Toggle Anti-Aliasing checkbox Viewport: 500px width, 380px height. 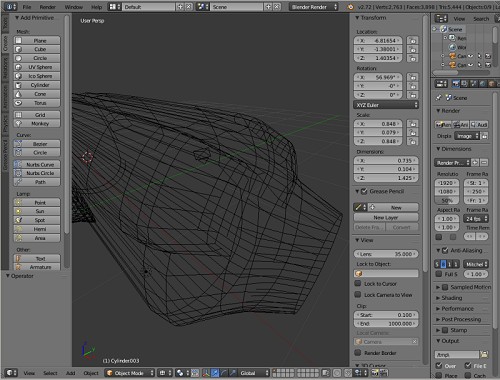click(x=445, y=250)
